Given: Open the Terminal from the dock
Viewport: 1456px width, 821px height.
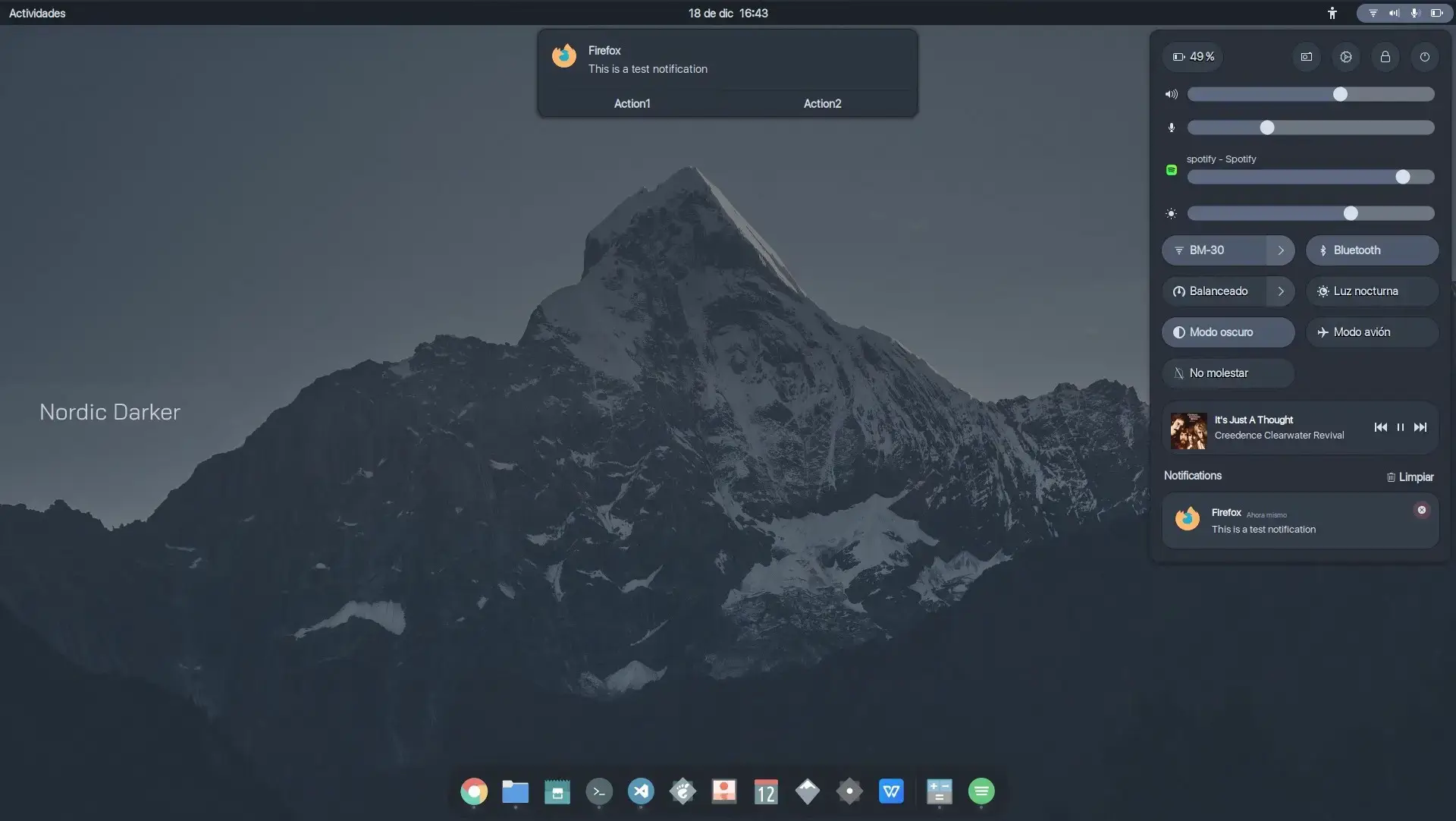Looking at the screenshot, I should click(x=599, y=791).
